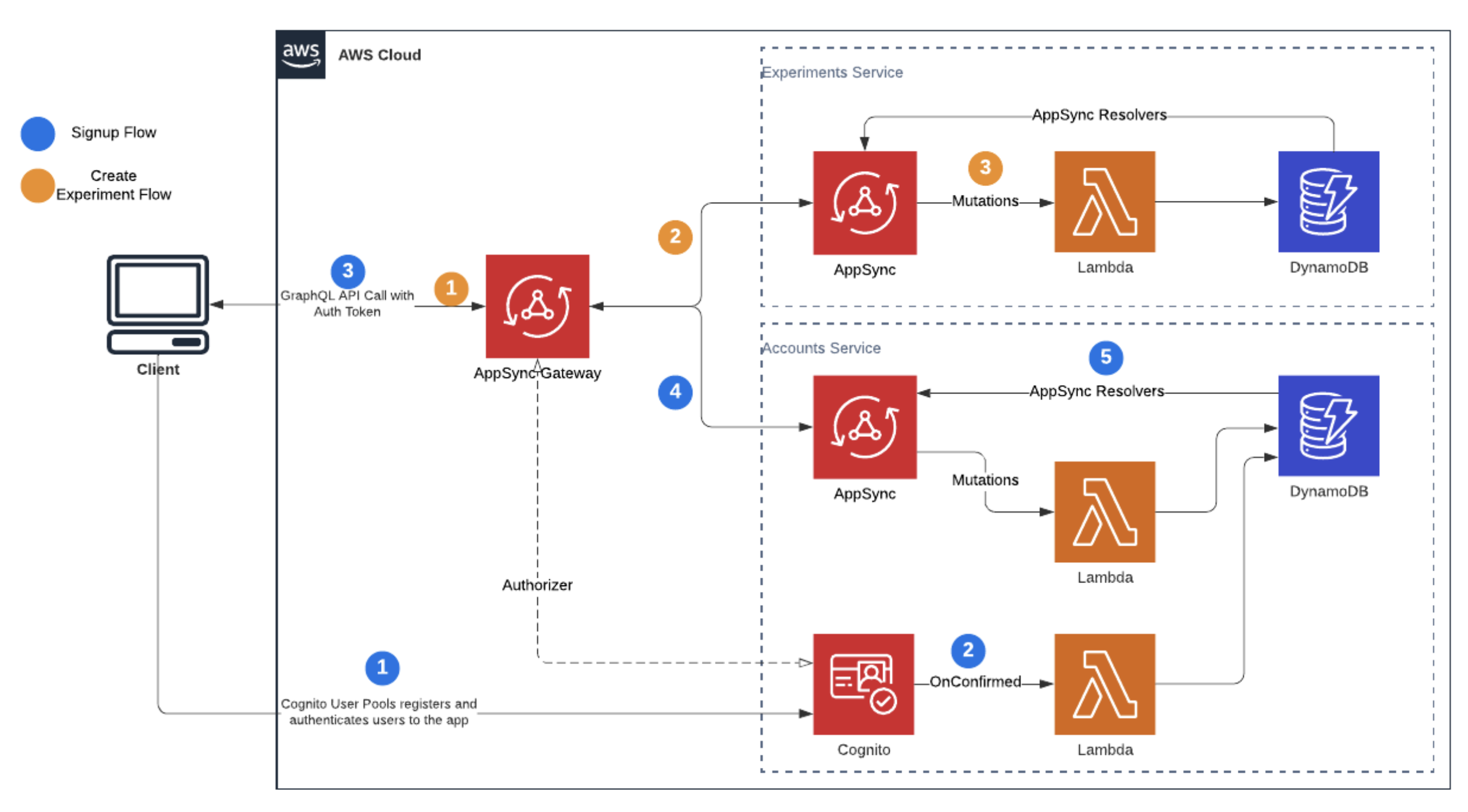Select the Experiments Service AppSync icon
Viewport: 1468px width, 812px height.
pos(865,203)
